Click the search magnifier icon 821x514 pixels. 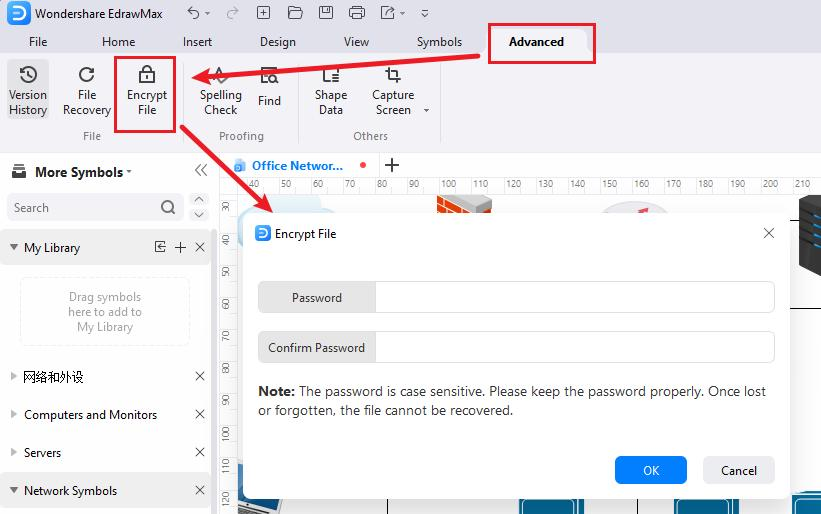point(168,207)
